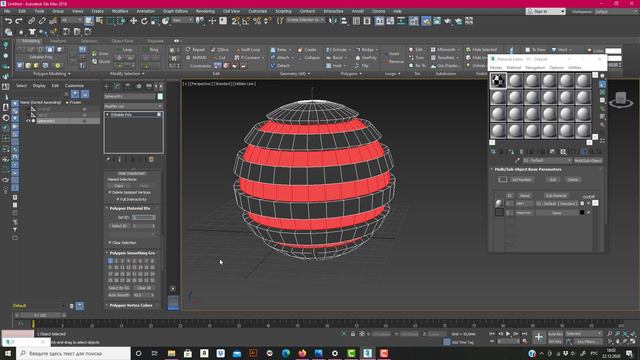Toggle the 3D Snaps icon

tap(236, 21)
